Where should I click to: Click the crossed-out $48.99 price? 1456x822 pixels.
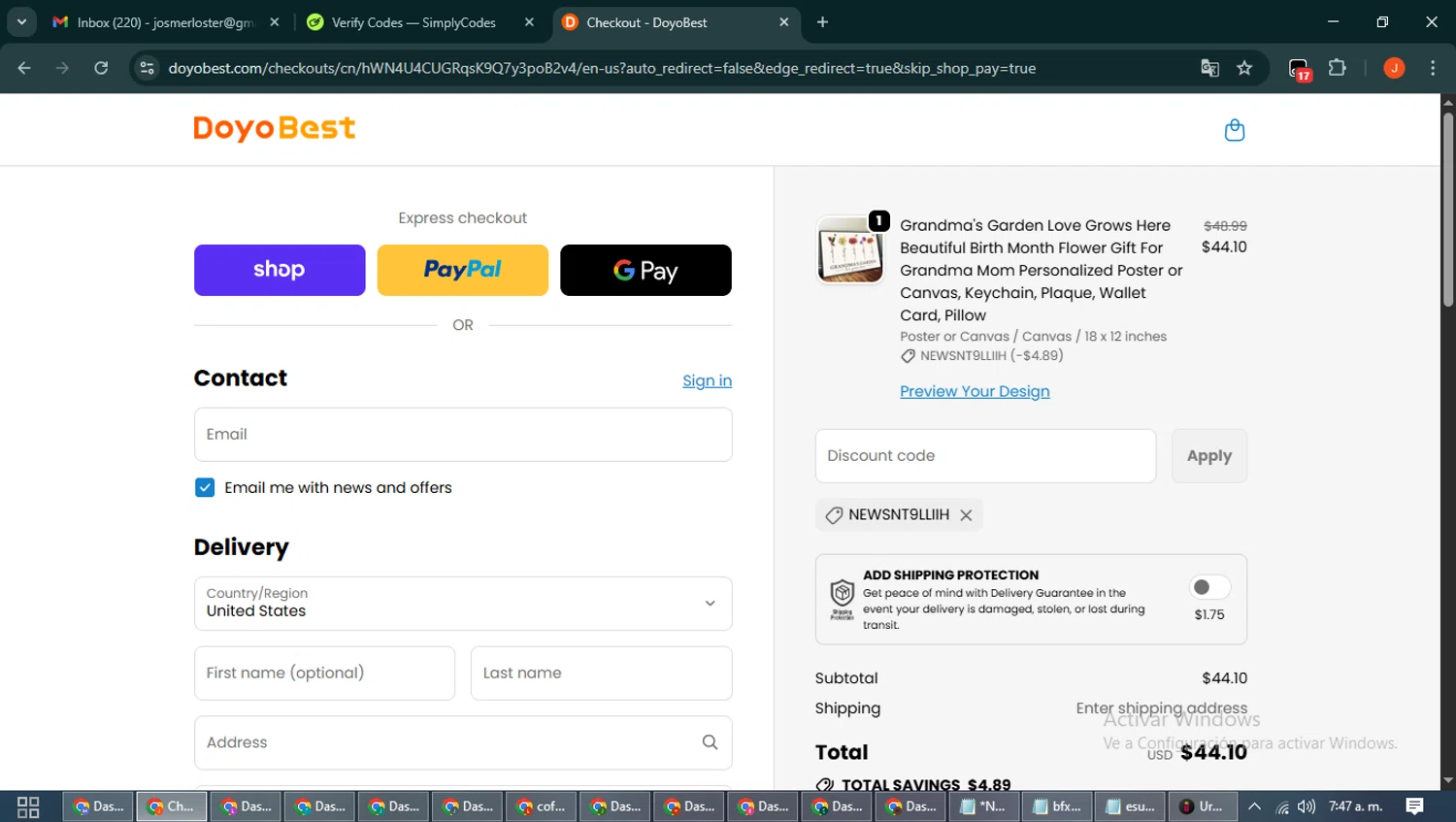coord(1225,225)
